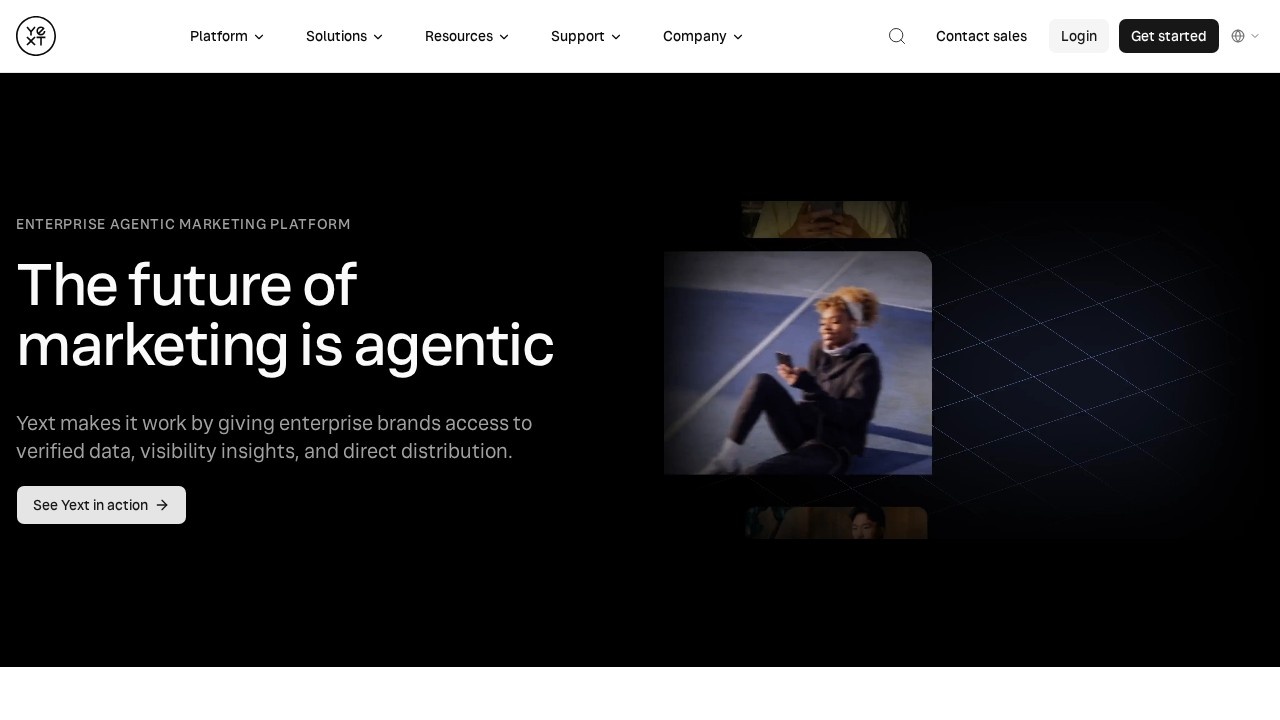Click the chevron beside the globe

[x=1255, y=36]
